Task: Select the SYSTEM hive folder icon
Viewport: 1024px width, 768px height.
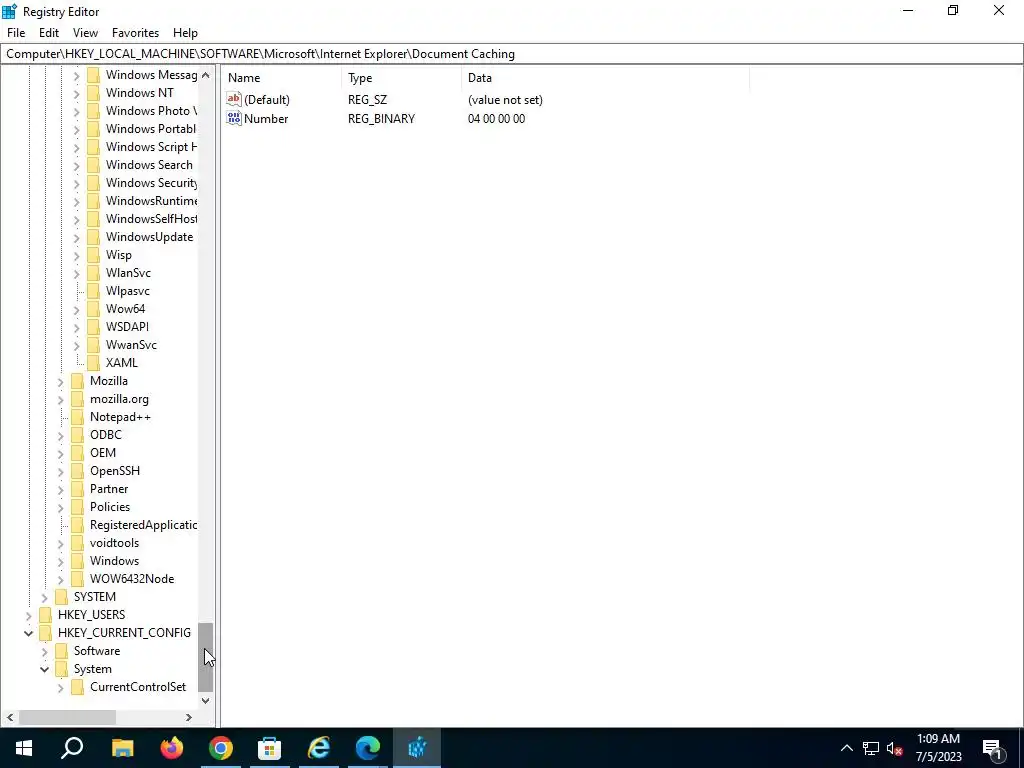Action: coord(61,597)
